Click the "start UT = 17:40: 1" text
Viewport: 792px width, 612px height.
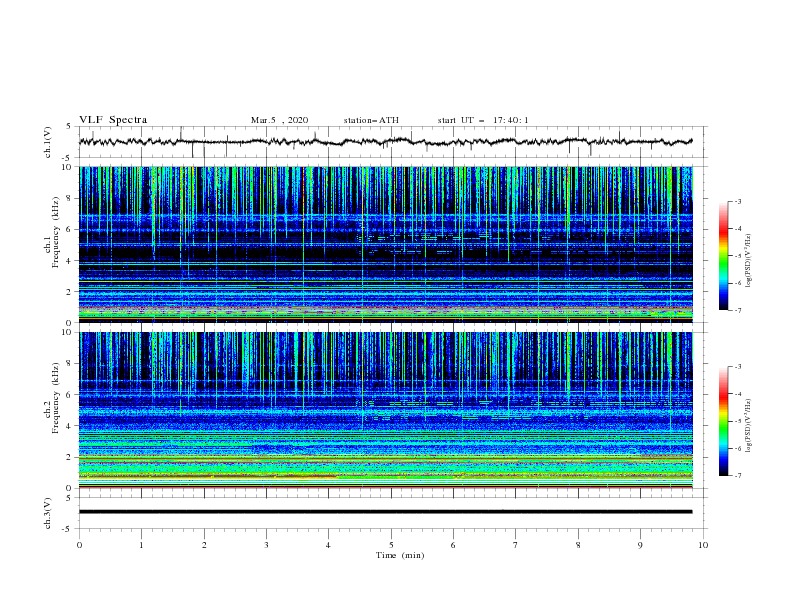[483, 120]
